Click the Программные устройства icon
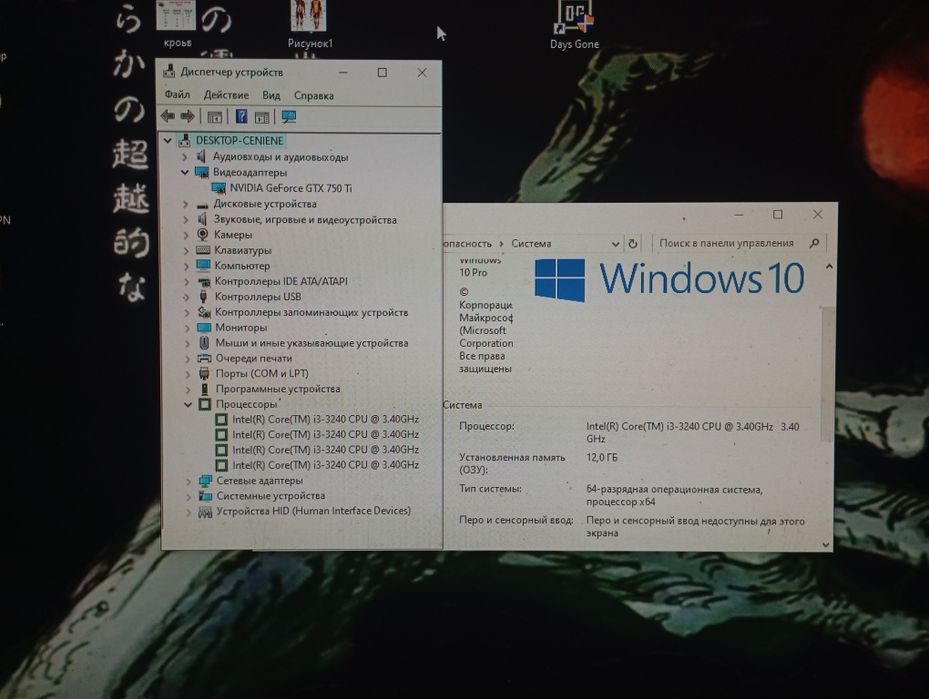The image size is (929, 699). pyautogui.click(x=205, y=389)
